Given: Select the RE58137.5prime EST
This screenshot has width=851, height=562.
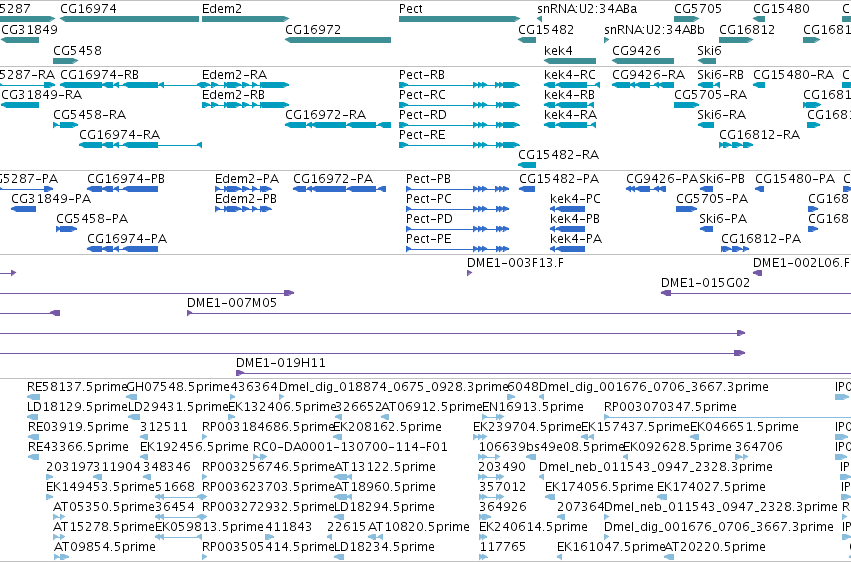Looking at the screenshot, I should [x=34, y=398].
